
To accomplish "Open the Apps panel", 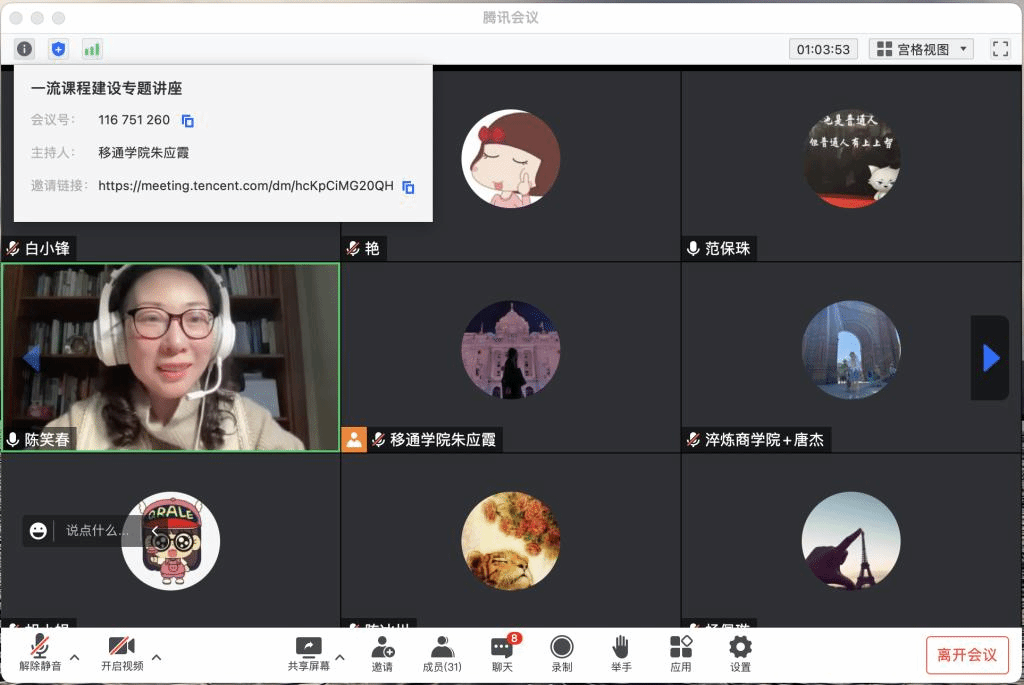I will (x=681, y=653).
